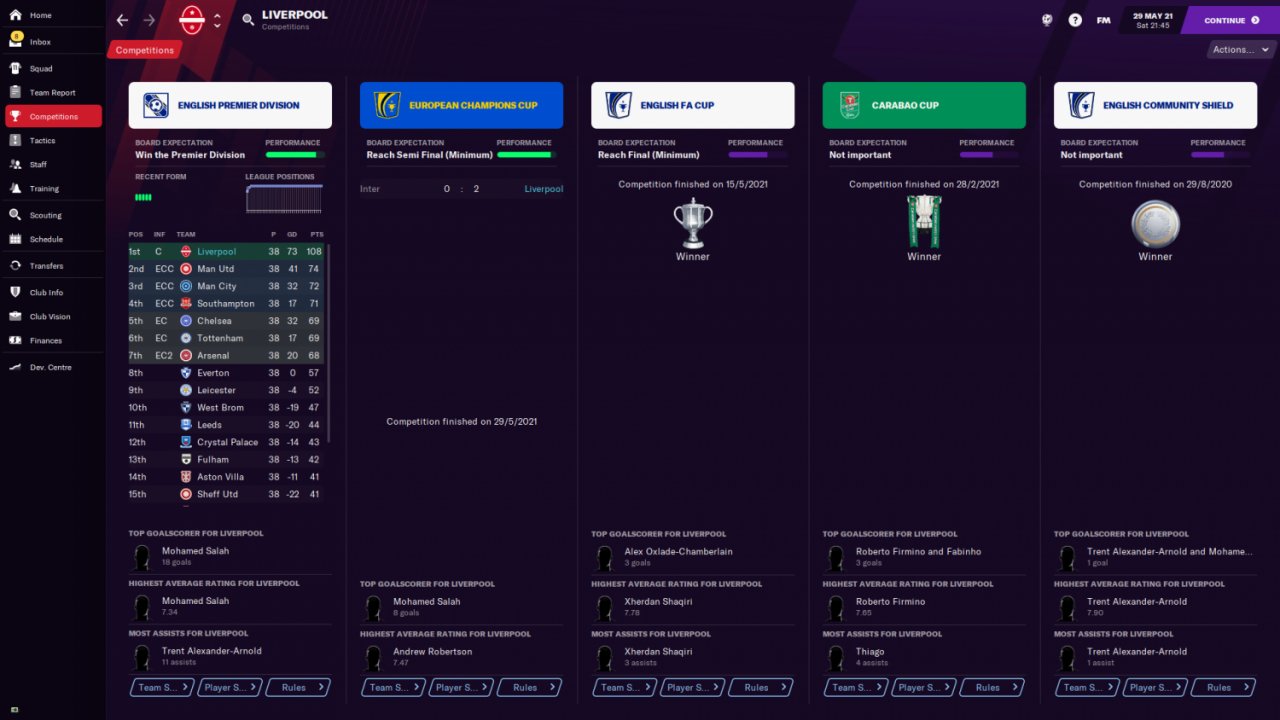
Task: Open the Transfers arrows icon
Action: click(15, 266)
